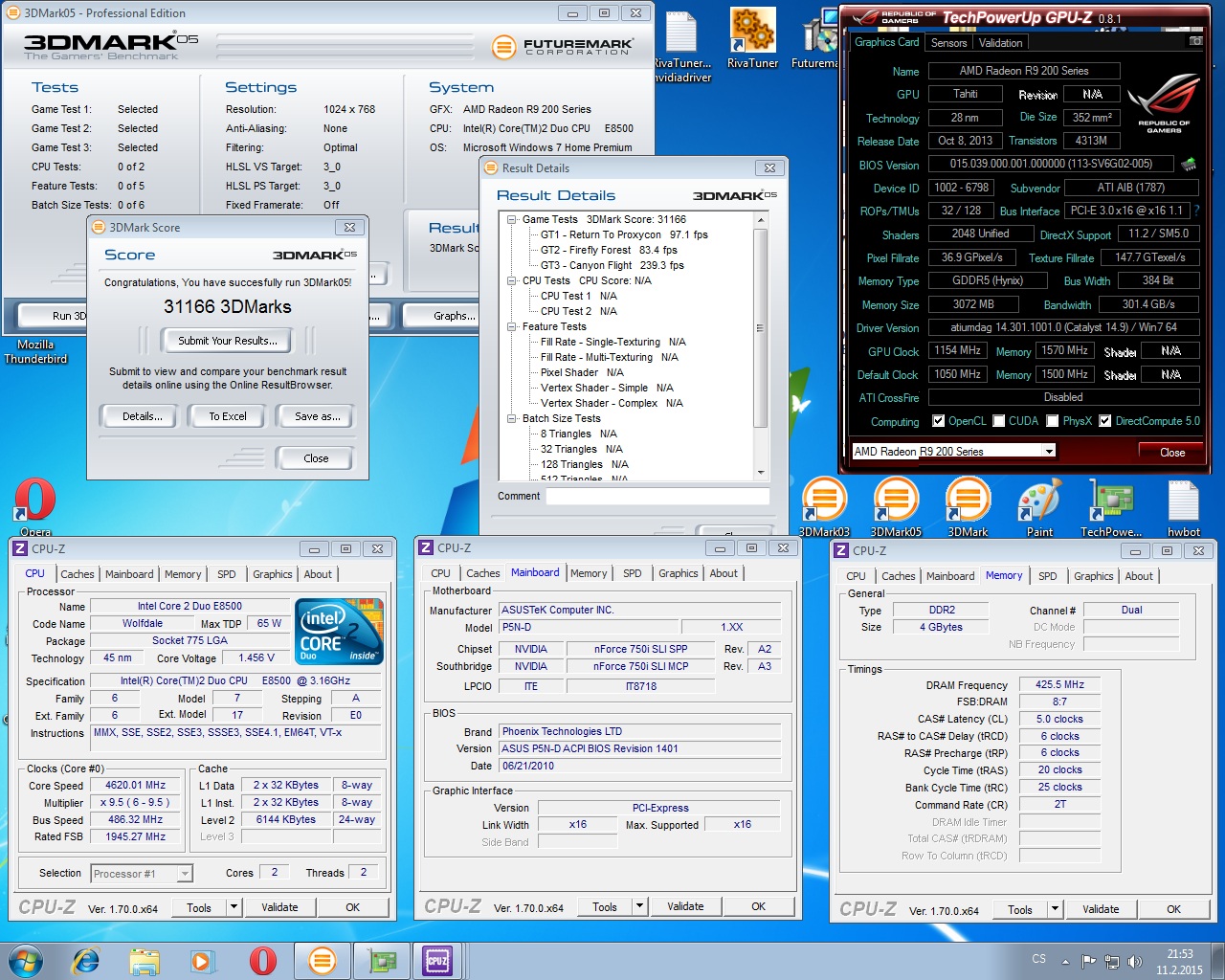Open Caches tab in left CPU-Z window
Image resolution: width=1225 pixels, height=980 pixels.
(x=78, y=574)
